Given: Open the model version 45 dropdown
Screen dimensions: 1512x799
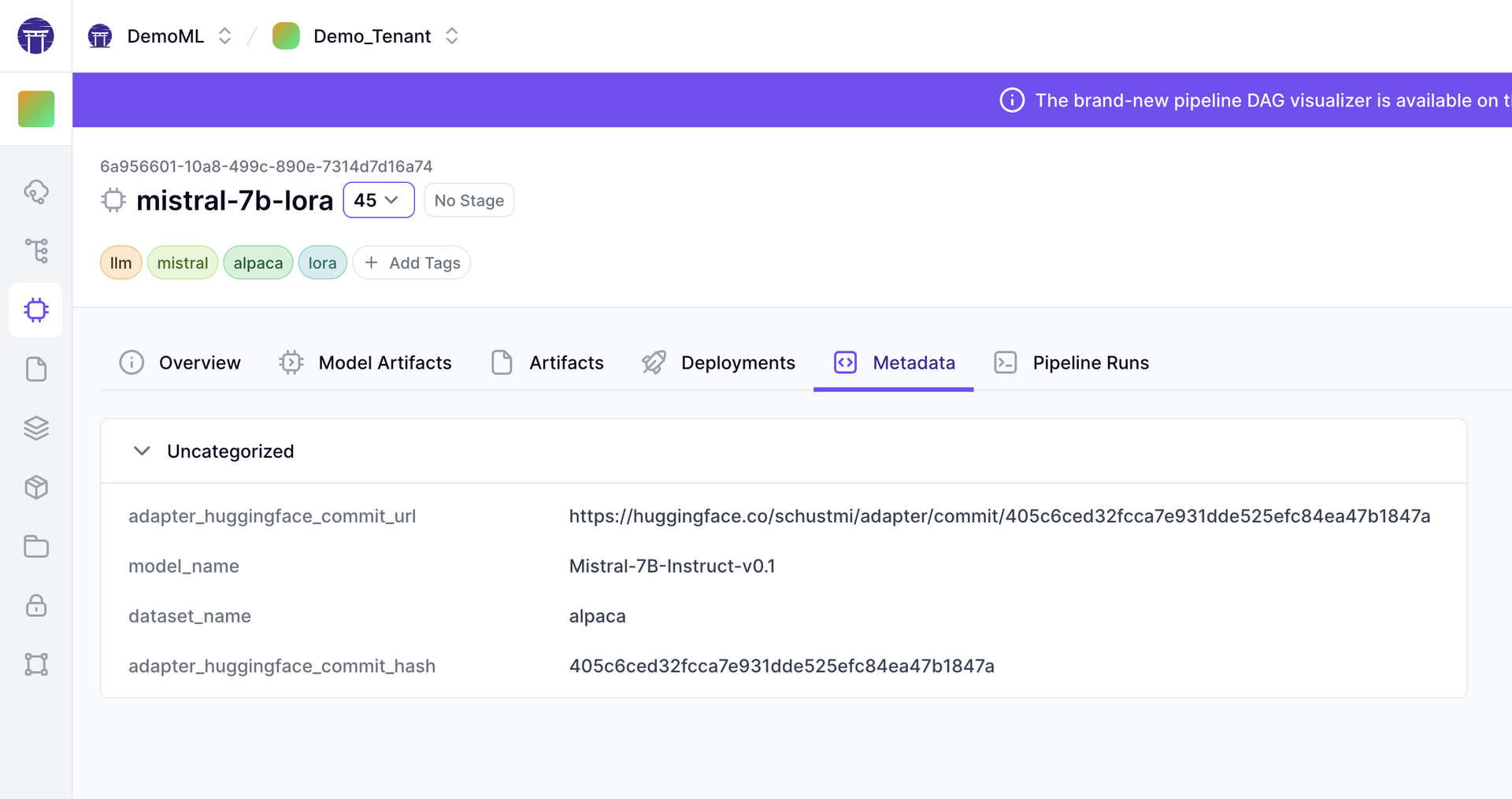Looking at the screenshot, I should point(378,200).
